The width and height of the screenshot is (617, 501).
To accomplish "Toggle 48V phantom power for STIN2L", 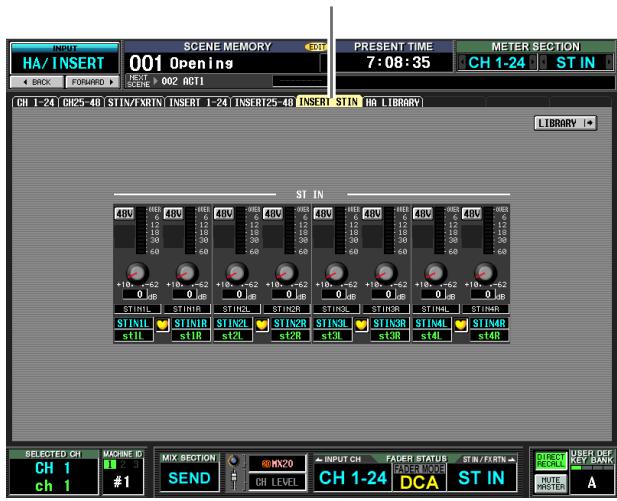I will (224, 214).
